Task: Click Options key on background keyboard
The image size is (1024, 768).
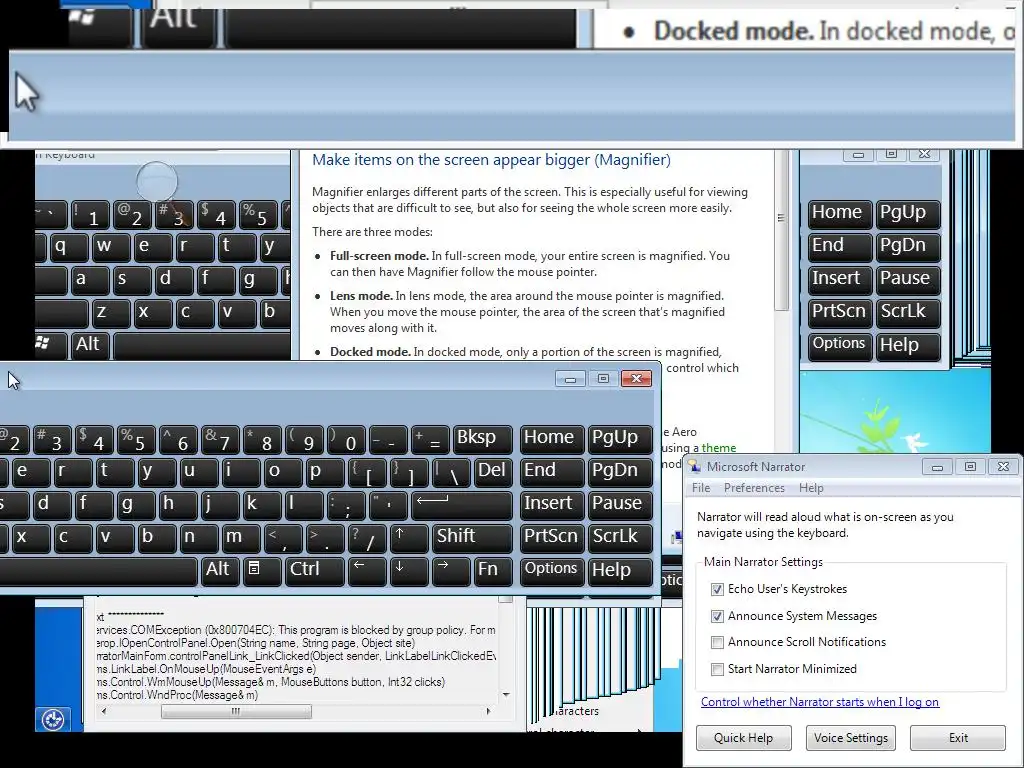Action: coord(839,345)
